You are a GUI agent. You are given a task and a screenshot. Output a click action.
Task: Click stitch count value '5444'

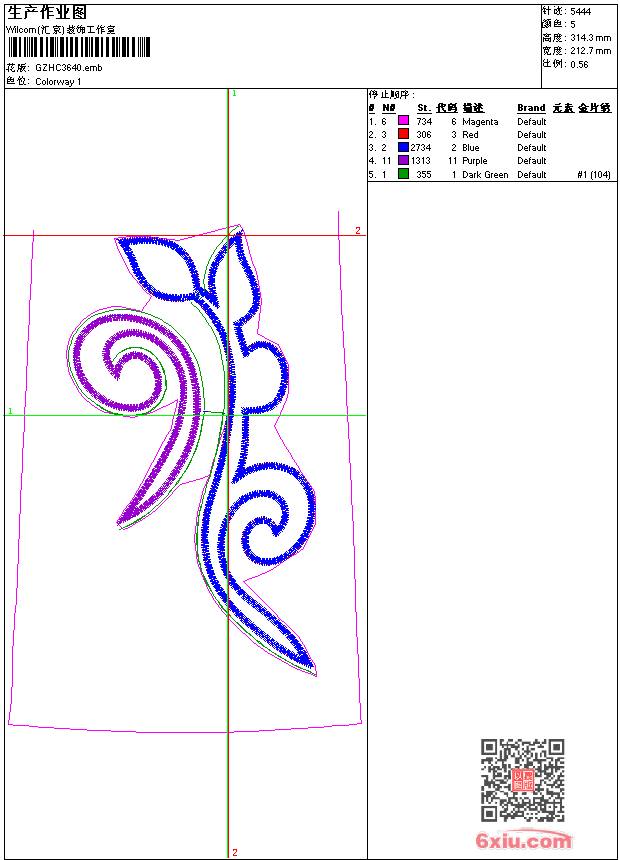point(580,12)
